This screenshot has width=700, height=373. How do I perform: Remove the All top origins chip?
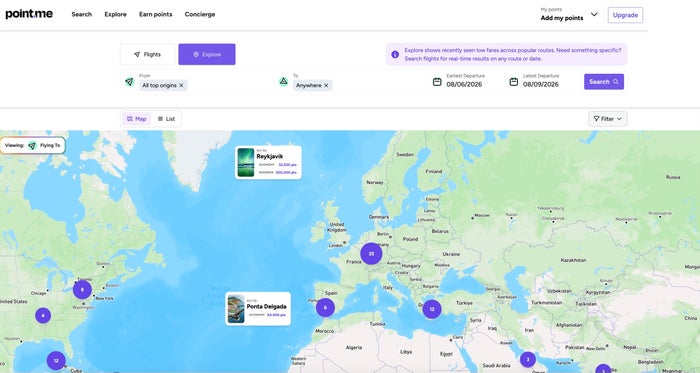coord(181,85)
